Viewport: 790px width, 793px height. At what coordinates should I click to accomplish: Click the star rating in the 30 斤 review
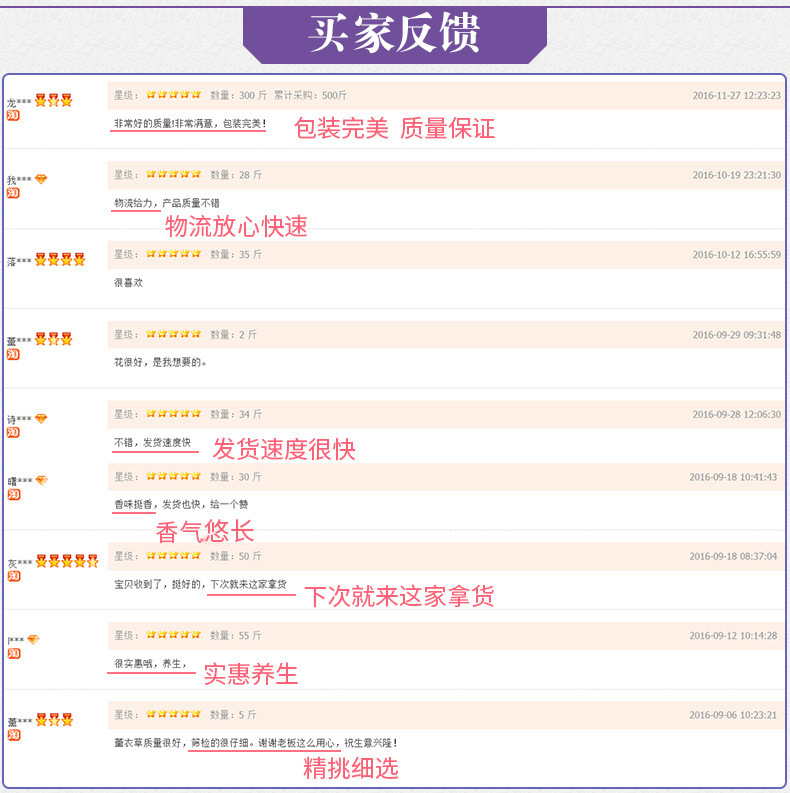tap(173, 476)
